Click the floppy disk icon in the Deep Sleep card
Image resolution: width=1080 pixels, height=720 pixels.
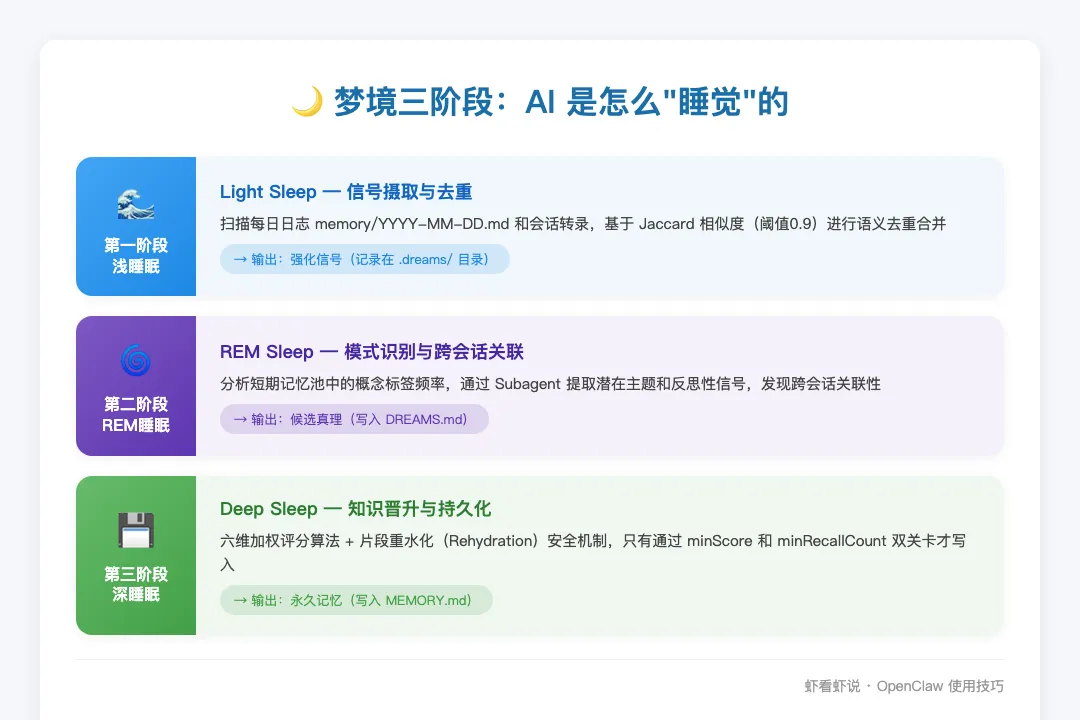click(136, 530)
